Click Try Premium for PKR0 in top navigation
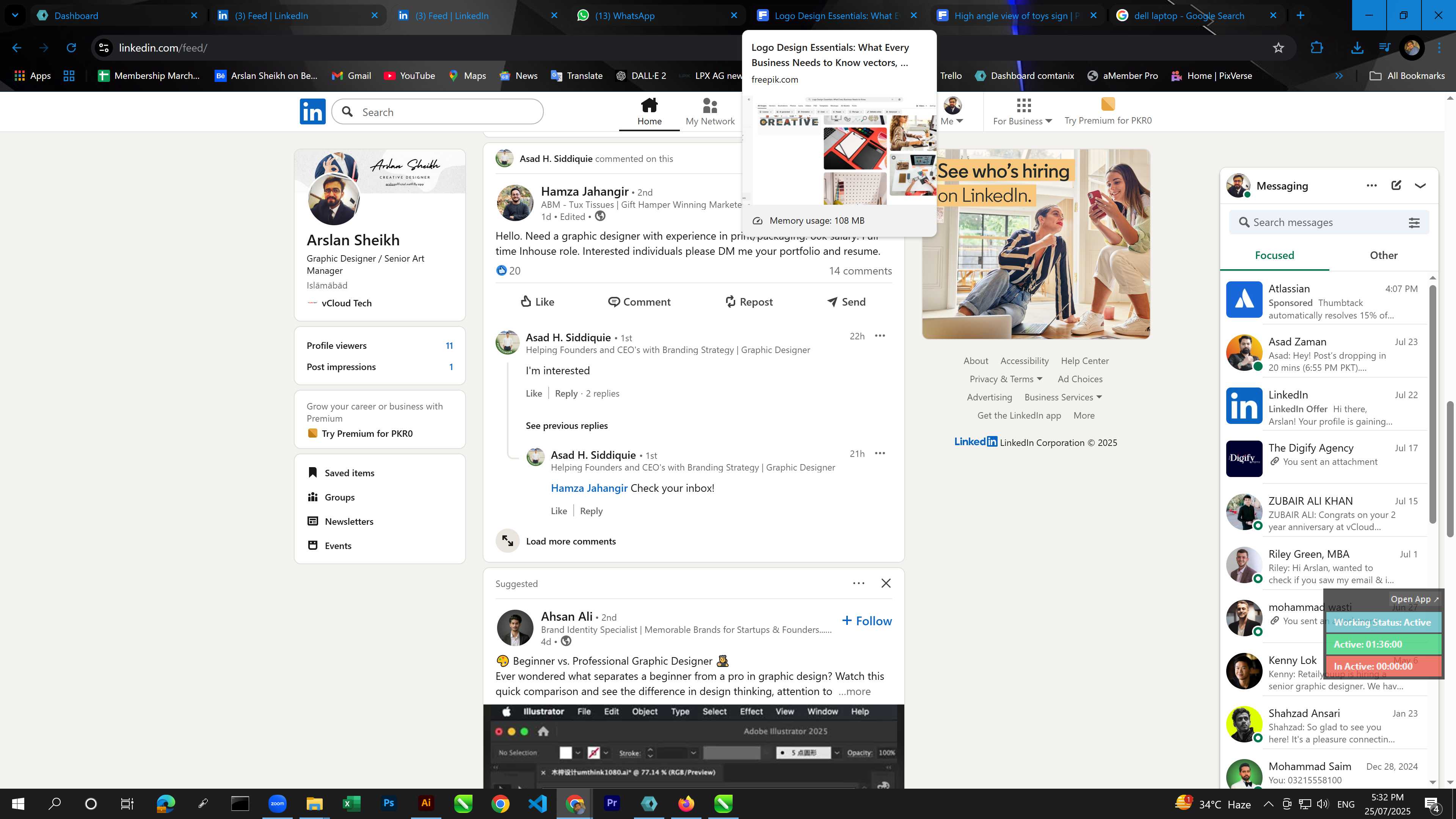Screen dimensions: 1456x819 click(1108, 111)
